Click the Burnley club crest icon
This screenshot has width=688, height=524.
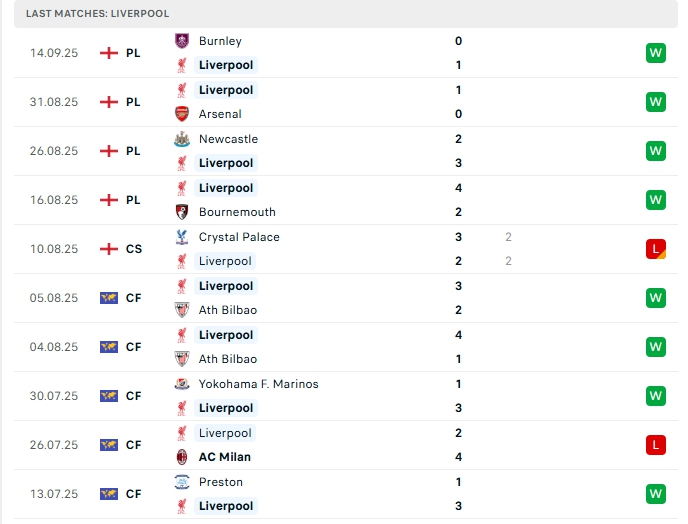181,41
